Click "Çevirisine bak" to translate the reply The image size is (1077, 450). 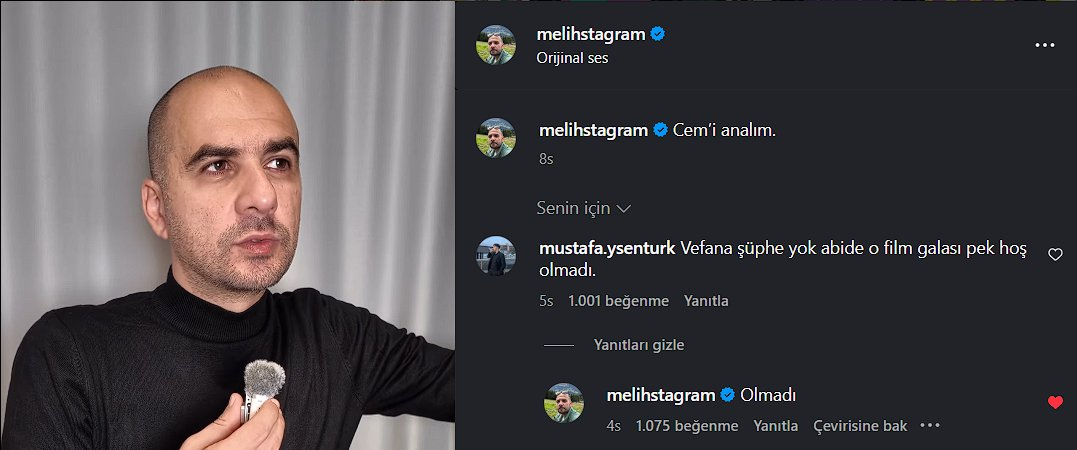pyautogui.click(x=860, y=426)
